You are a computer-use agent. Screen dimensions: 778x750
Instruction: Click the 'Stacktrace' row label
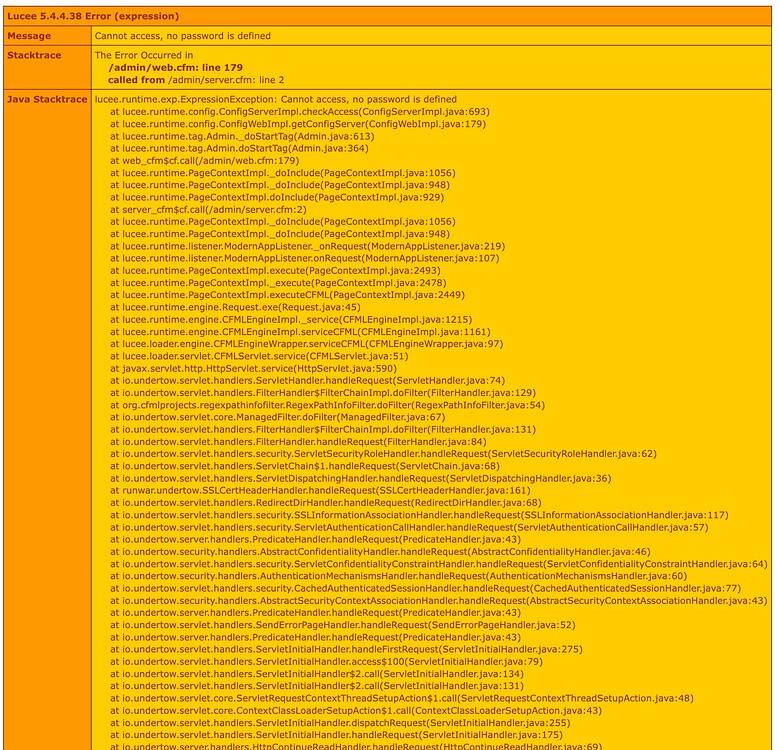click(34, 55)
